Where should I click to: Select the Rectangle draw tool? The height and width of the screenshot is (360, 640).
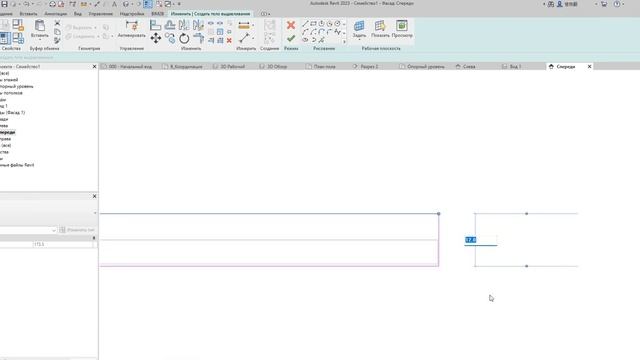pos(313,24)
